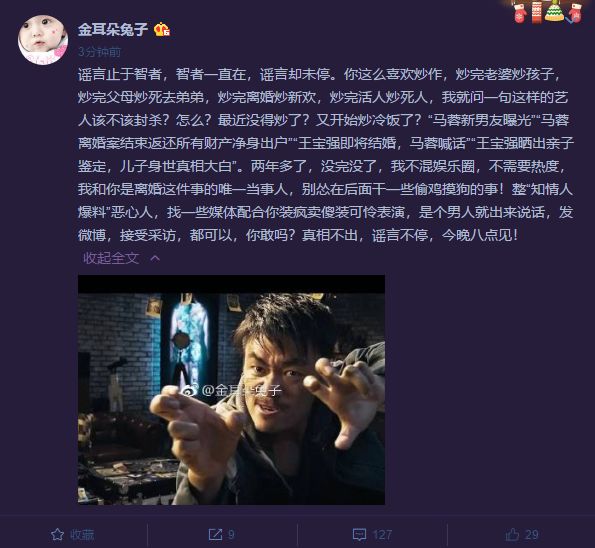This screenshot has height=548, width=595.
Task: Click the star favorite icon
Action: pos(57,534)
